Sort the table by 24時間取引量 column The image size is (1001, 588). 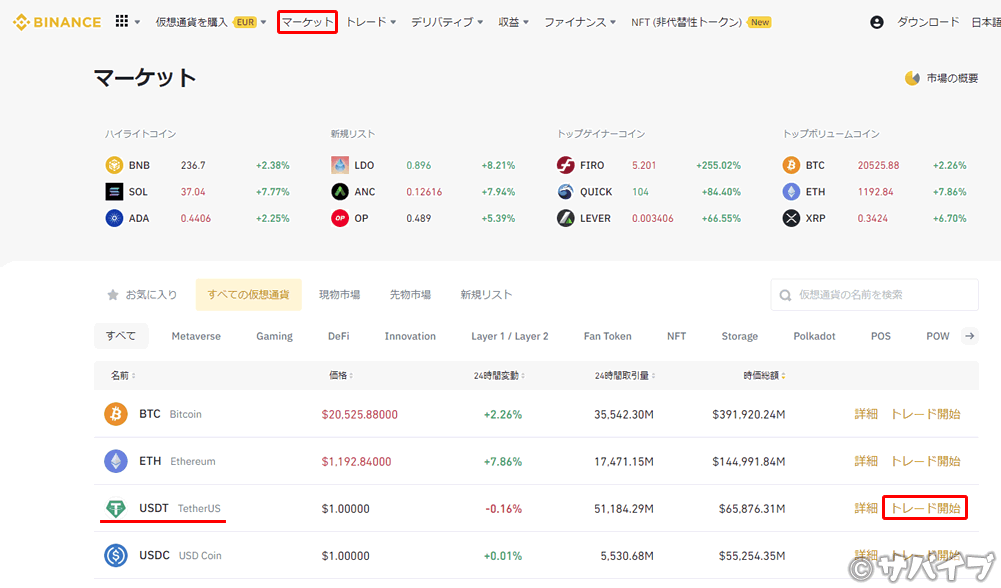[x=625, y=375]
